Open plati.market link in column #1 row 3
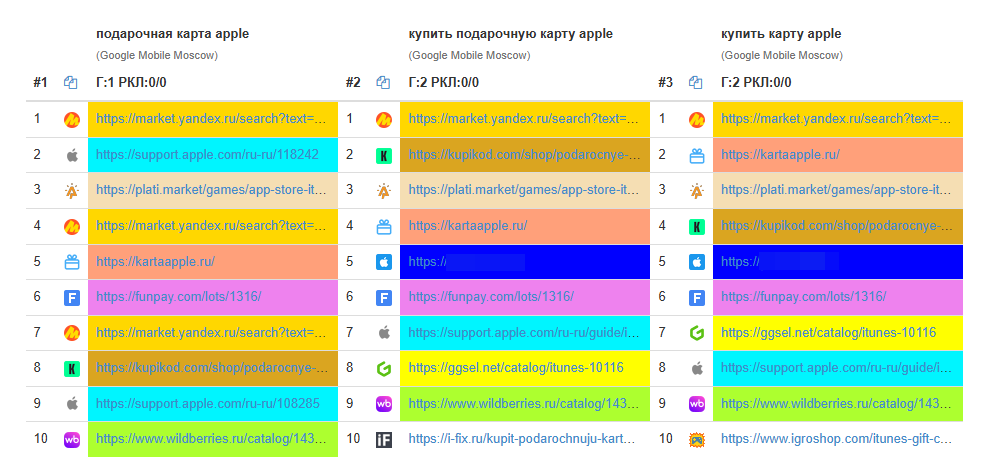Viewport: 1004px width, 471px height. [x=212, y=190]
